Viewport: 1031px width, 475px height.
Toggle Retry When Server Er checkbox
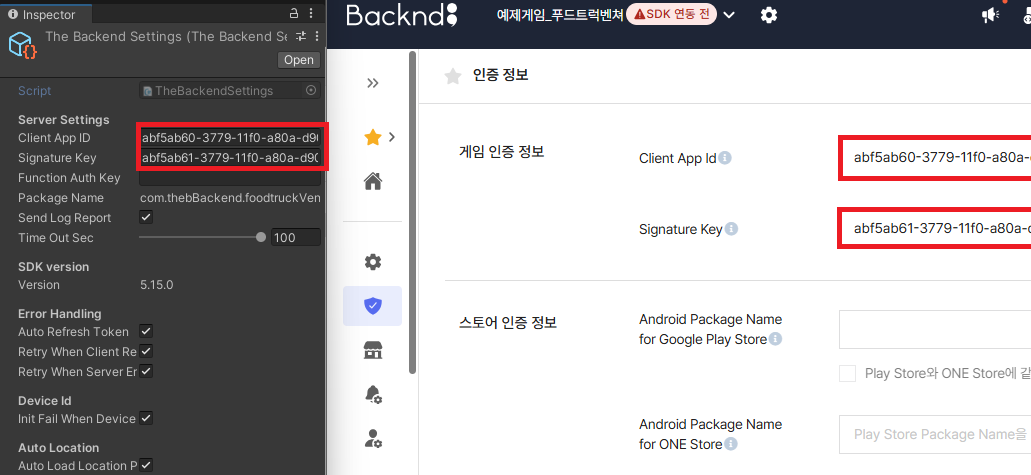[x=146, y=371]
